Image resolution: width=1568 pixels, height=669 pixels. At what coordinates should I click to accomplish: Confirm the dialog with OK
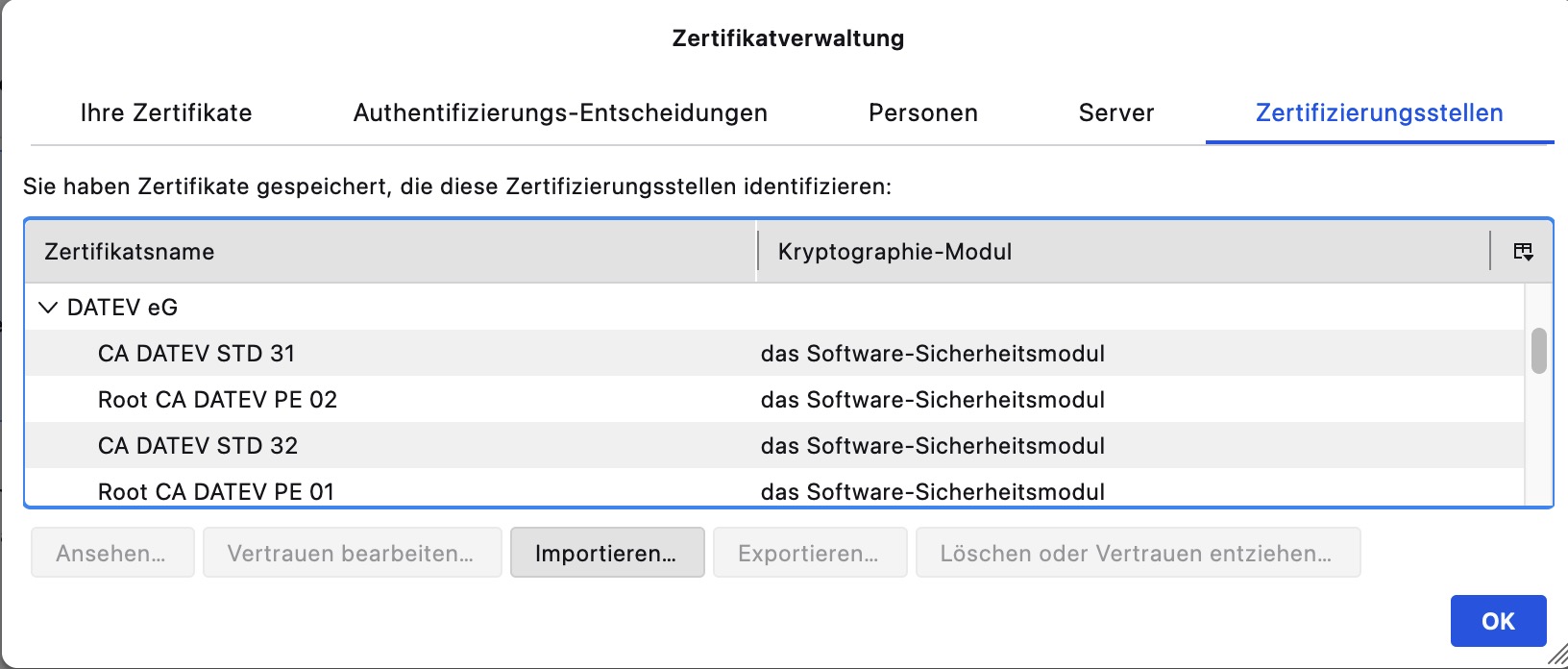[x=1497, y=621]
